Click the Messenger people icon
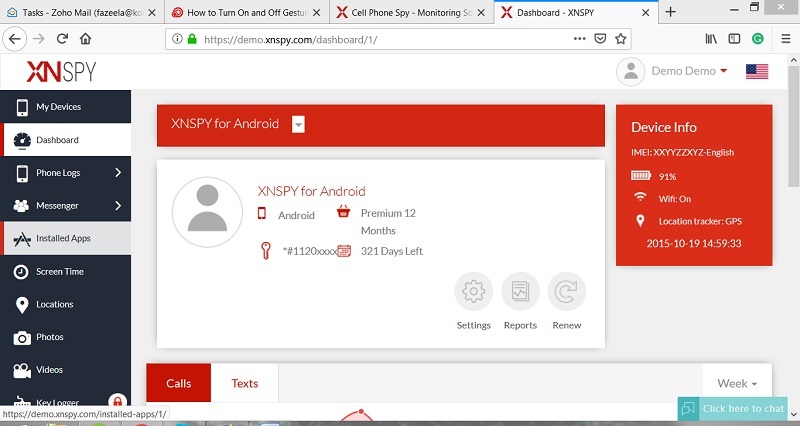 (21, 206)
